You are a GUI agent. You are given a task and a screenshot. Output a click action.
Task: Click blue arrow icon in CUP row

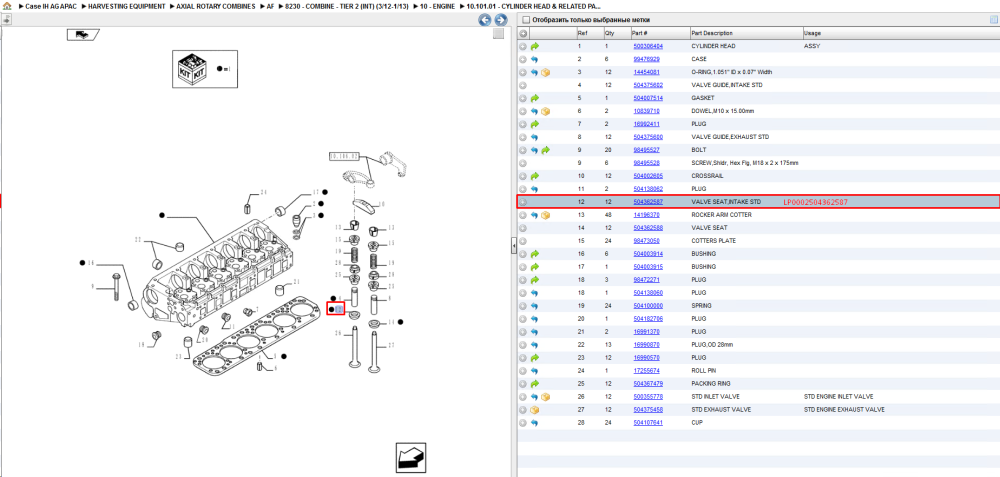(535, 422)
